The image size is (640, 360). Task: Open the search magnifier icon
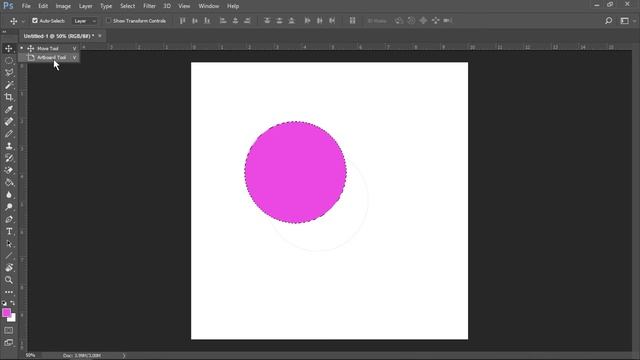(x=608, y=21)
